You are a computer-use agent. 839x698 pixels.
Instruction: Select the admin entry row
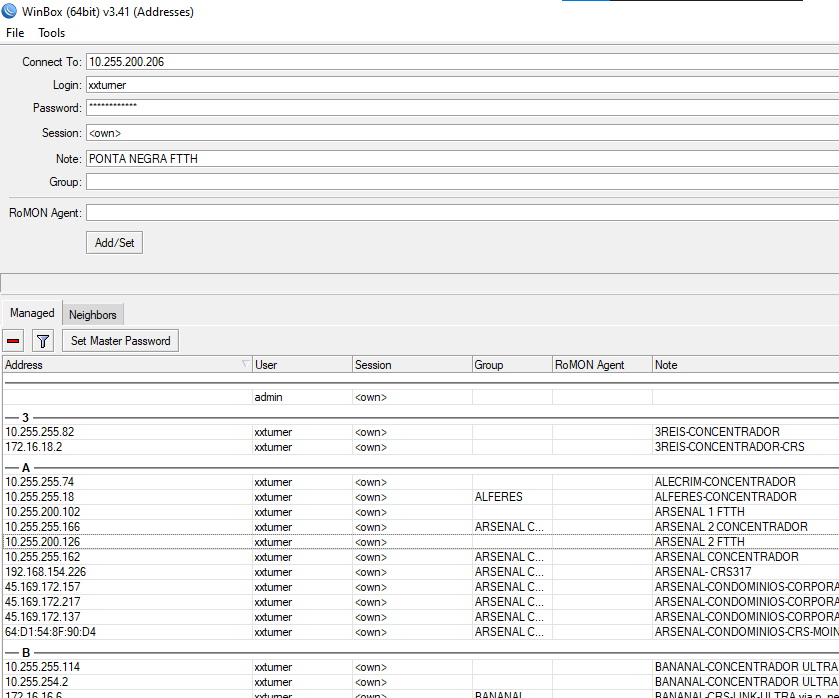[421, 397]
